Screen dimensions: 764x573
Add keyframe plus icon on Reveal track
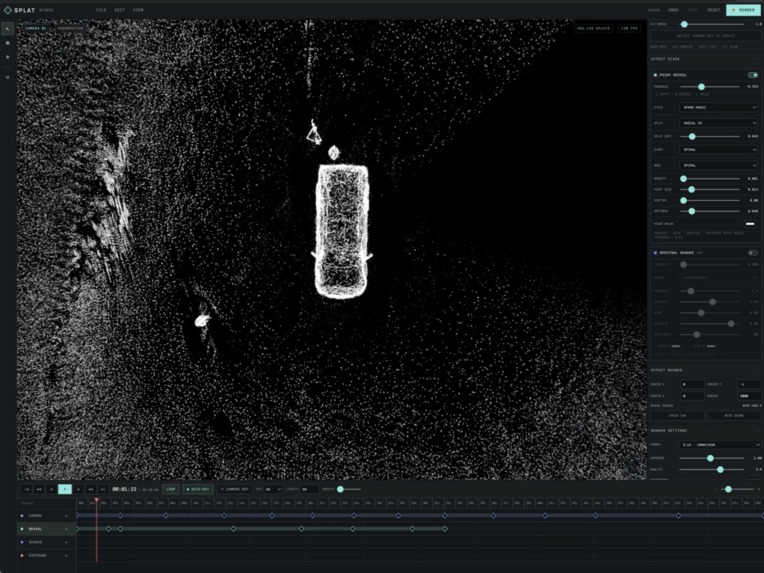click(67, 529)
